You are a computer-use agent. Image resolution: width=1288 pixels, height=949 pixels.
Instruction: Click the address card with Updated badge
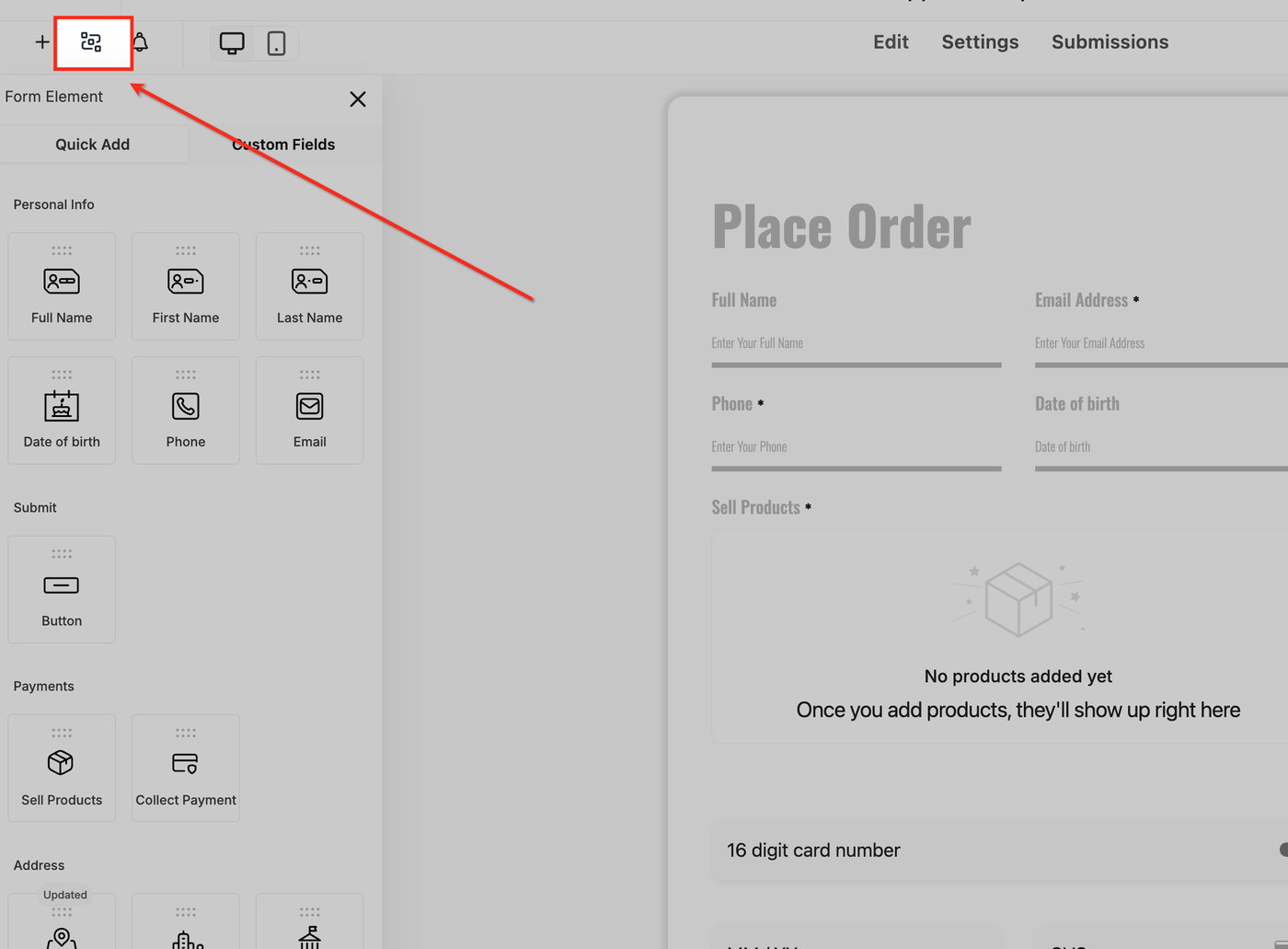coord(62,921)
